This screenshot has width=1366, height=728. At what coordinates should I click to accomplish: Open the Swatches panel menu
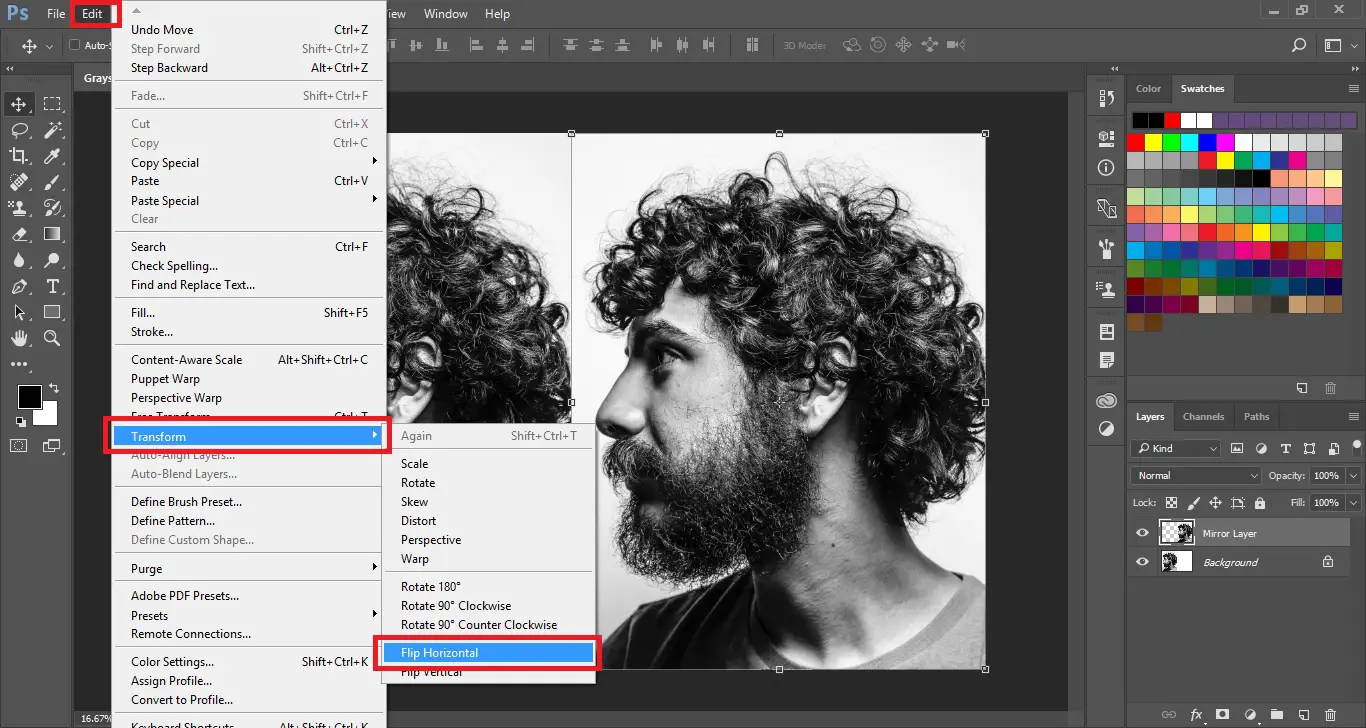1354,89
